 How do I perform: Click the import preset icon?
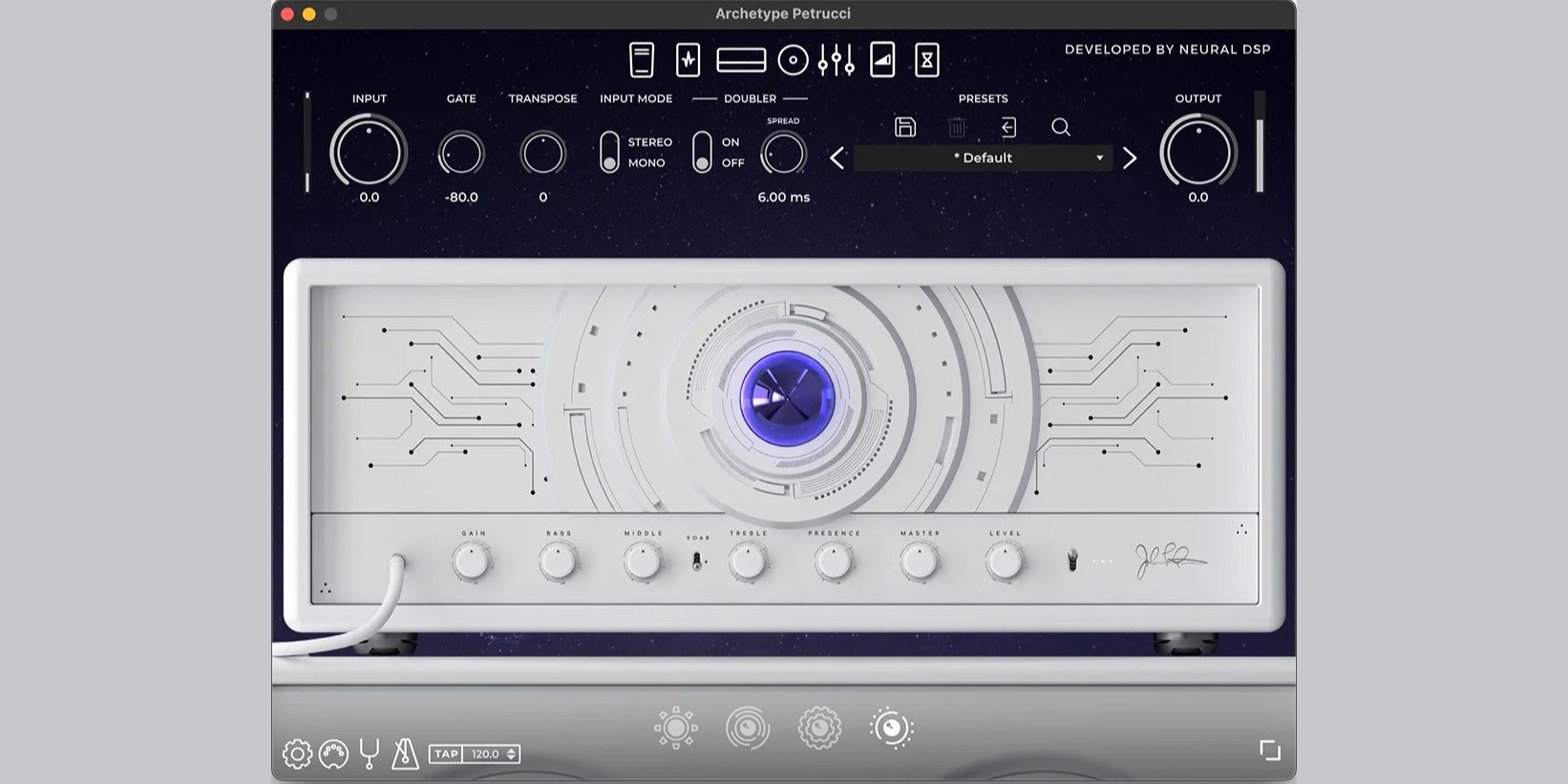point(1008,127)
